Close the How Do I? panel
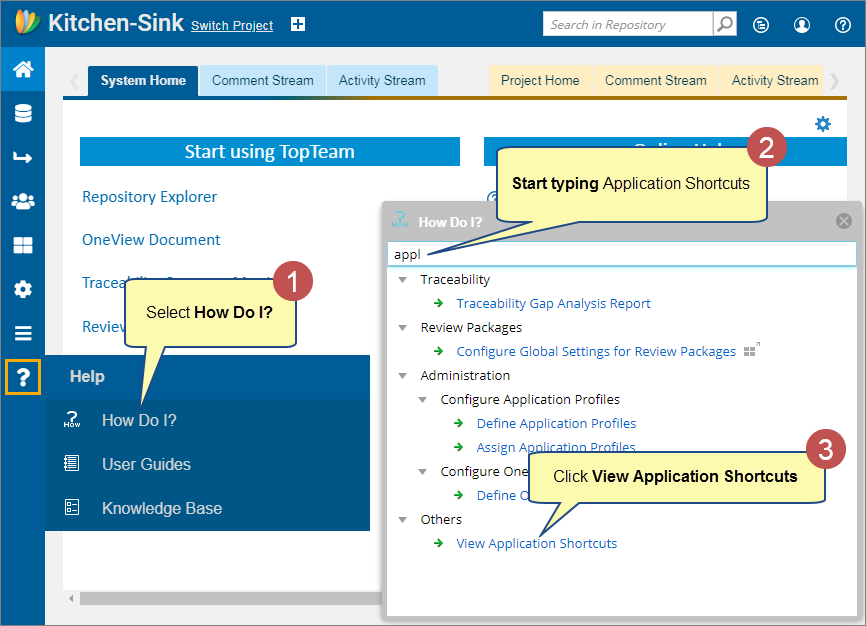The height and width of the screenshot is (626, 866). pyautogui.click(x=843, y=221)
